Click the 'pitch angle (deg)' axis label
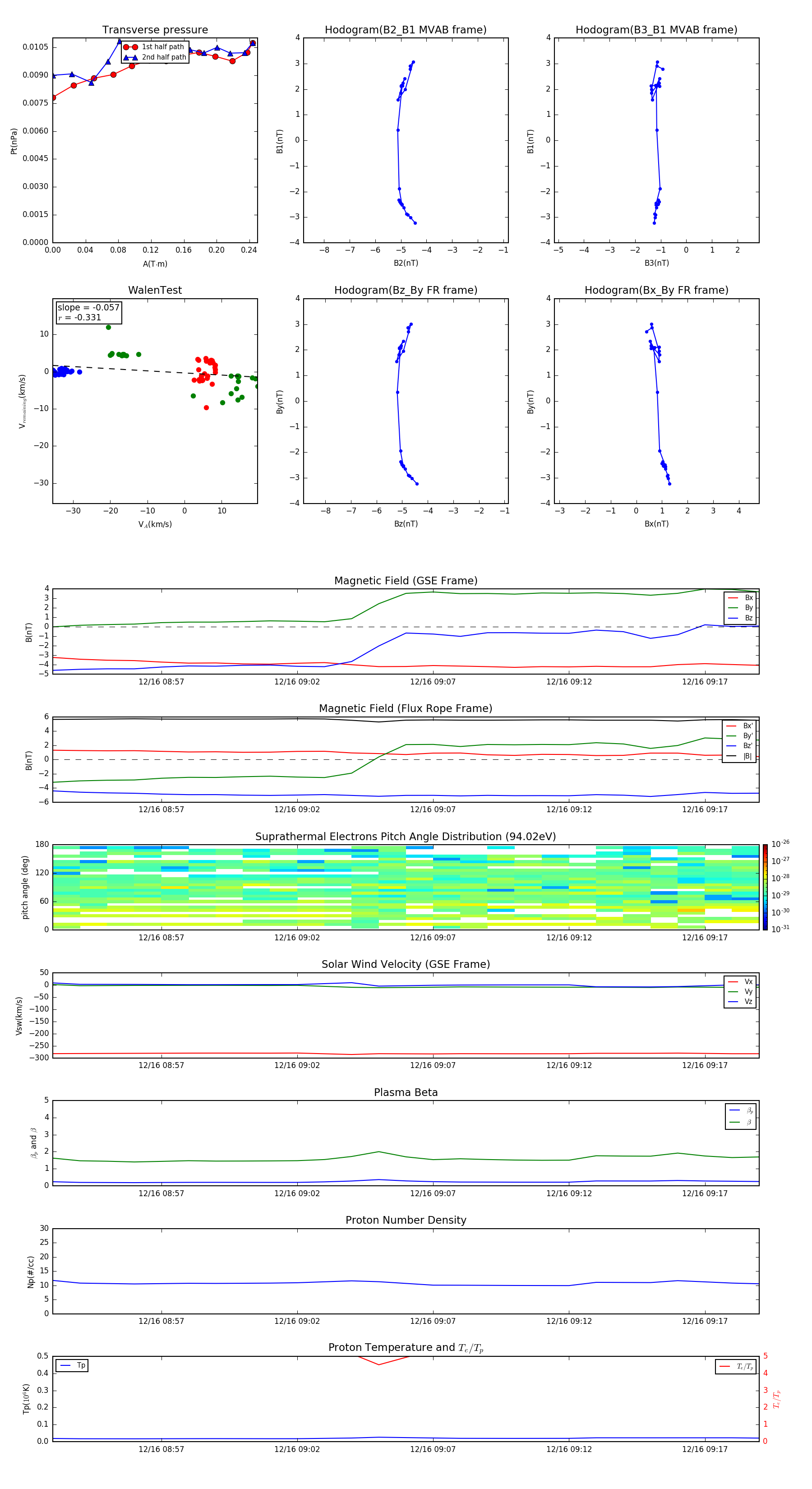This screenshot has width=812, height=1489. click(x=25, y=887)
